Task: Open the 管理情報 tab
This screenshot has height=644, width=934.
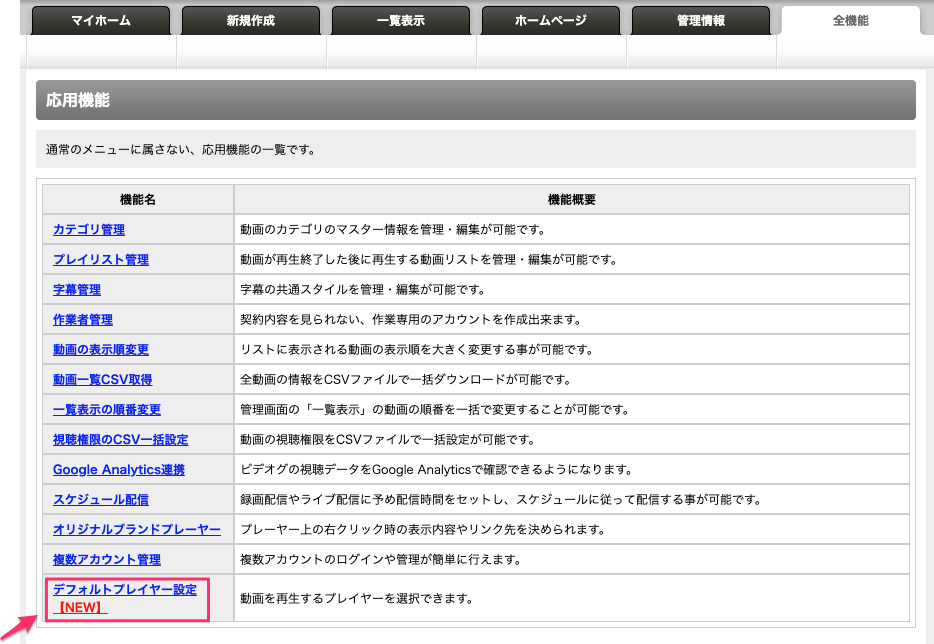Action: [x=701, y=20]
